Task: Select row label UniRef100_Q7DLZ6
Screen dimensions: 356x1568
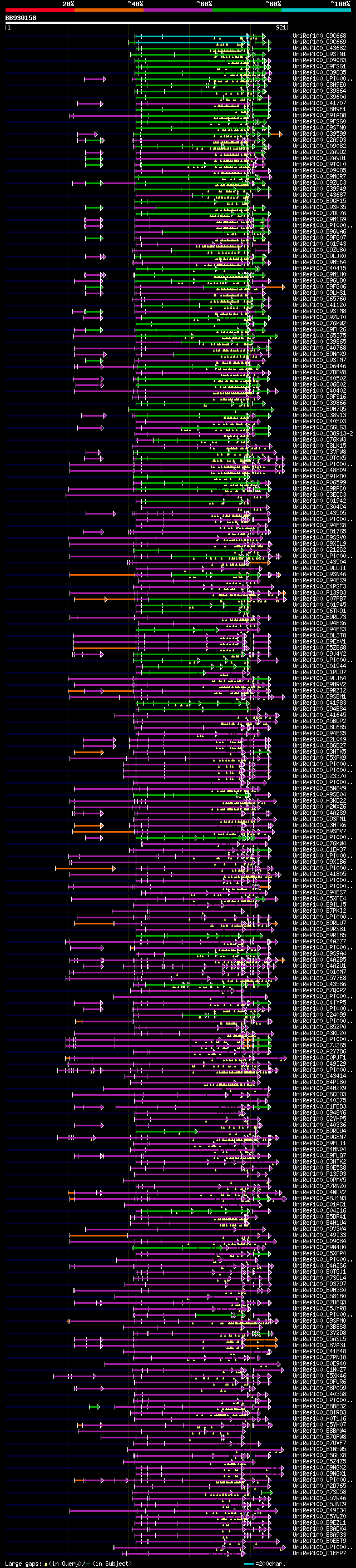Action: tap(319, 213)
